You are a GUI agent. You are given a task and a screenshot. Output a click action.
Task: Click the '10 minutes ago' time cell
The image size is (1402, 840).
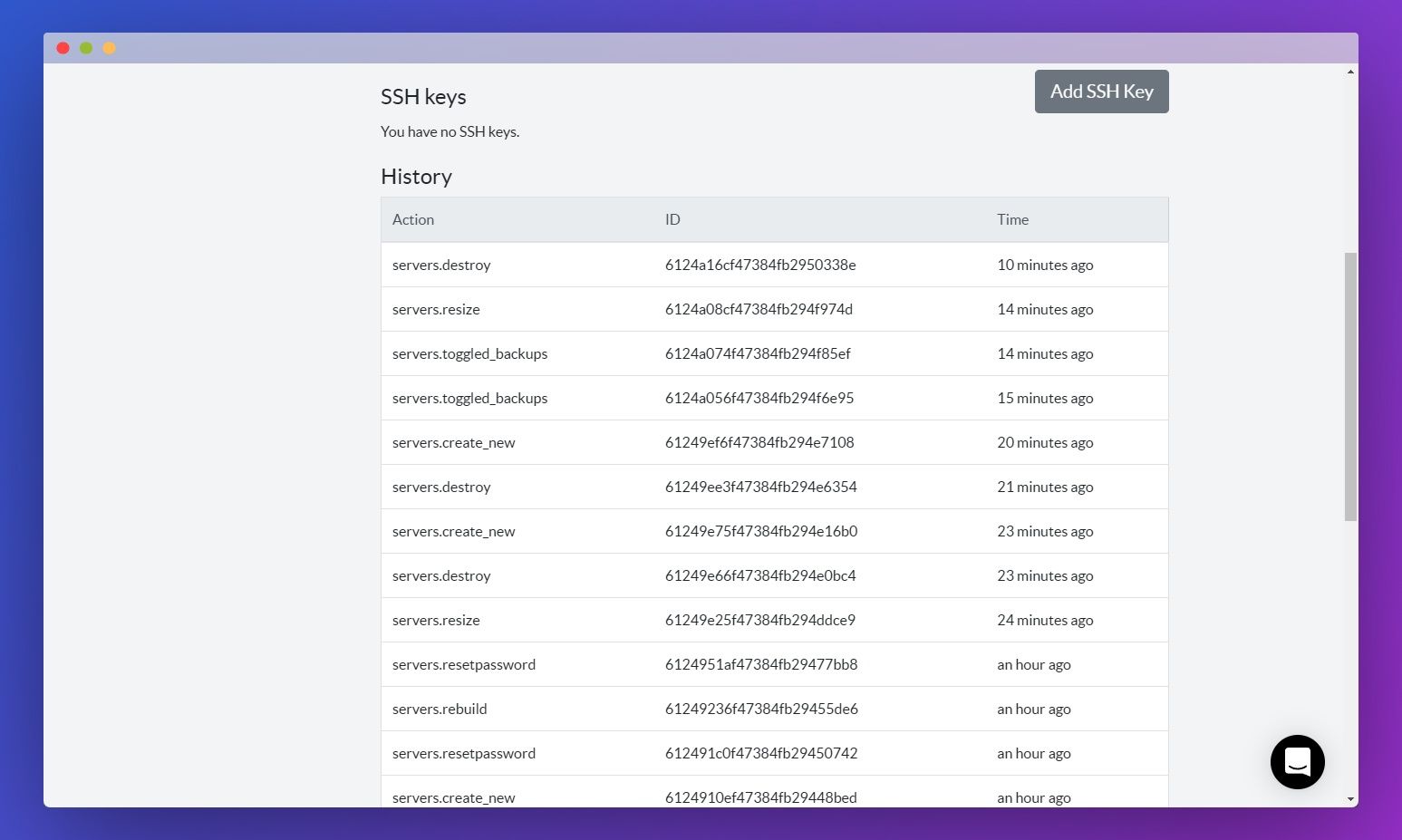(x=1045, y=265)
